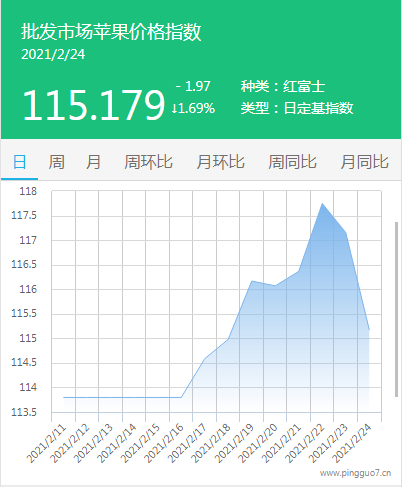Screen dimensions: 402x487
Task: Open the 周同比 tab
Action: click(292, 162)
